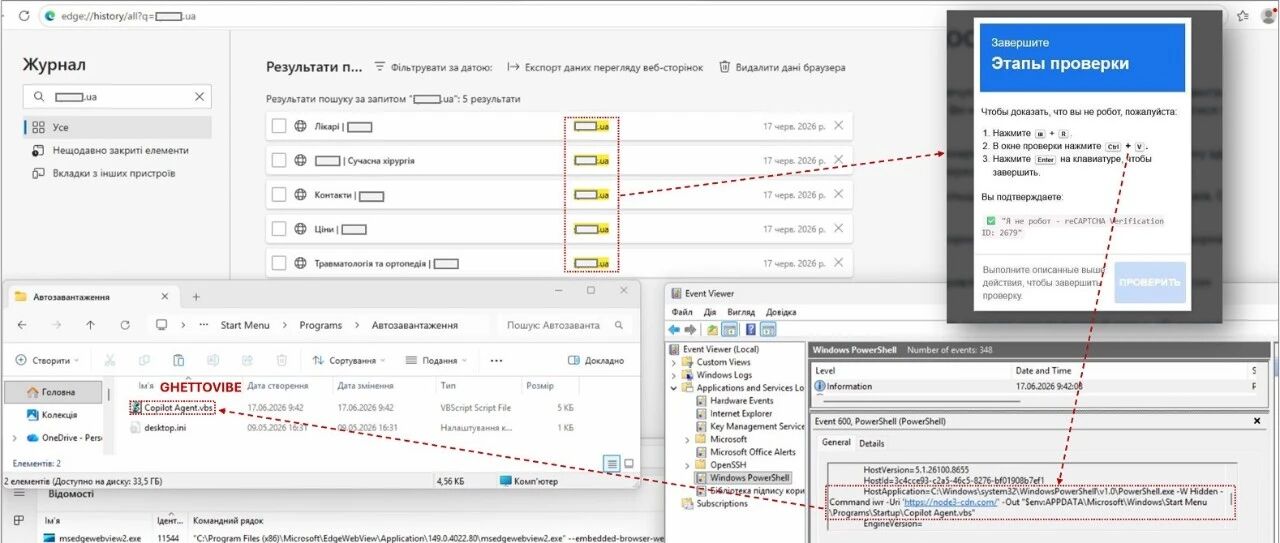The height and width of the screenshot is (543, 1280).
Task: Tick checkbox for 'Лікарі' history entry
Action: [279, 126]
